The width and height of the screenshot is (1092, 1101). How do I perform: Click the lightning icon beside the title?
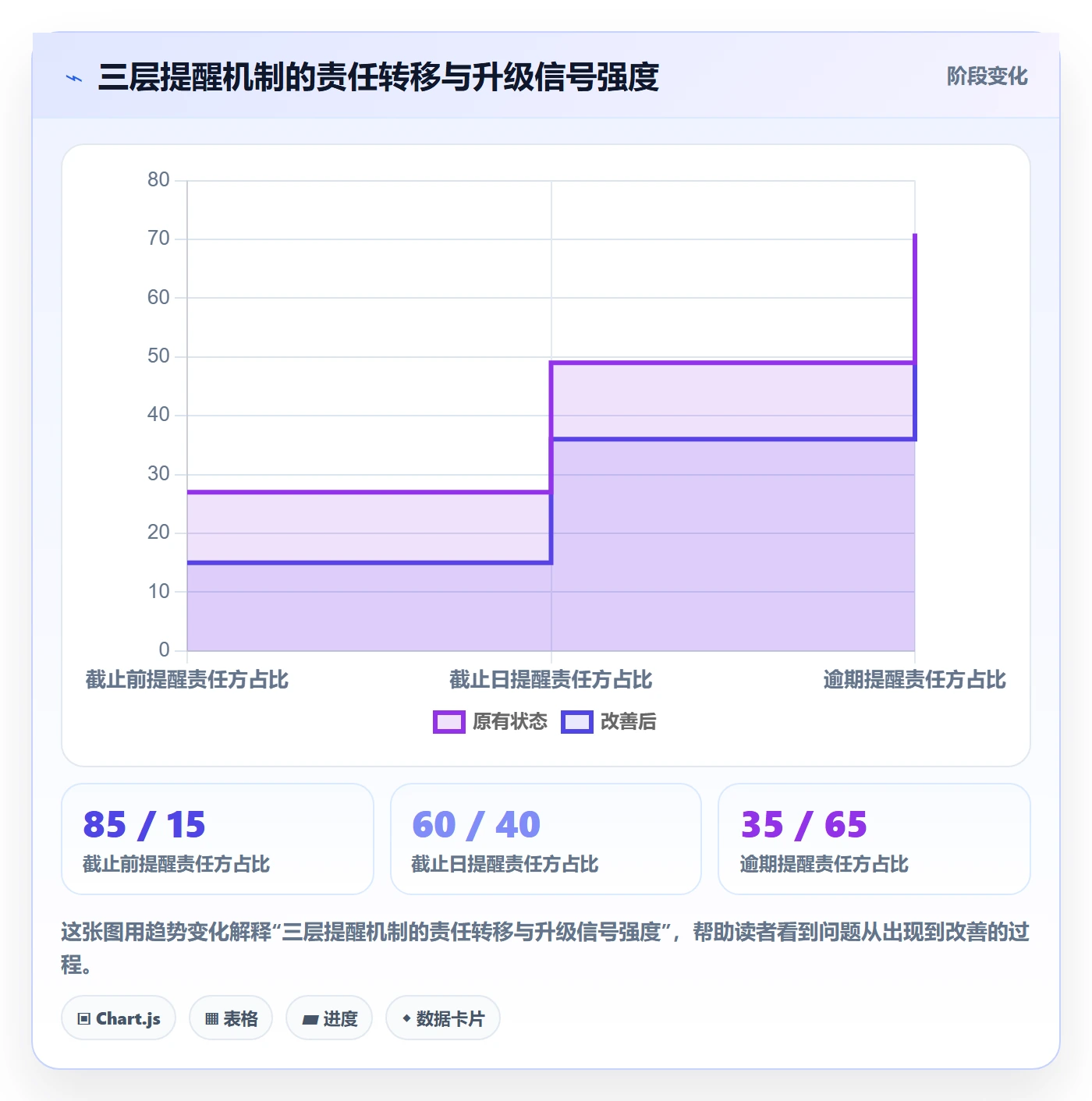coord(74,78)
